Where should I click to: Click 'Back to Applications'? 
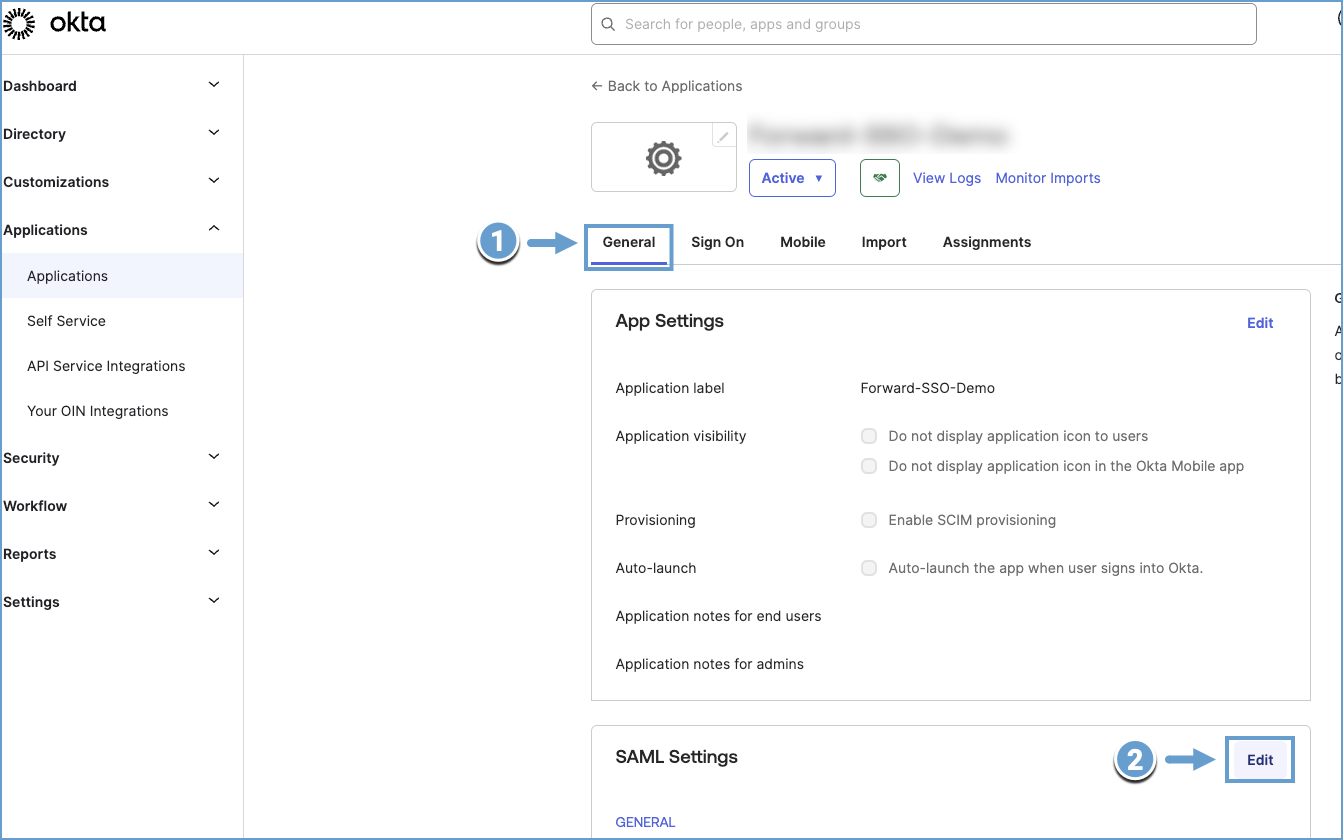666,86
